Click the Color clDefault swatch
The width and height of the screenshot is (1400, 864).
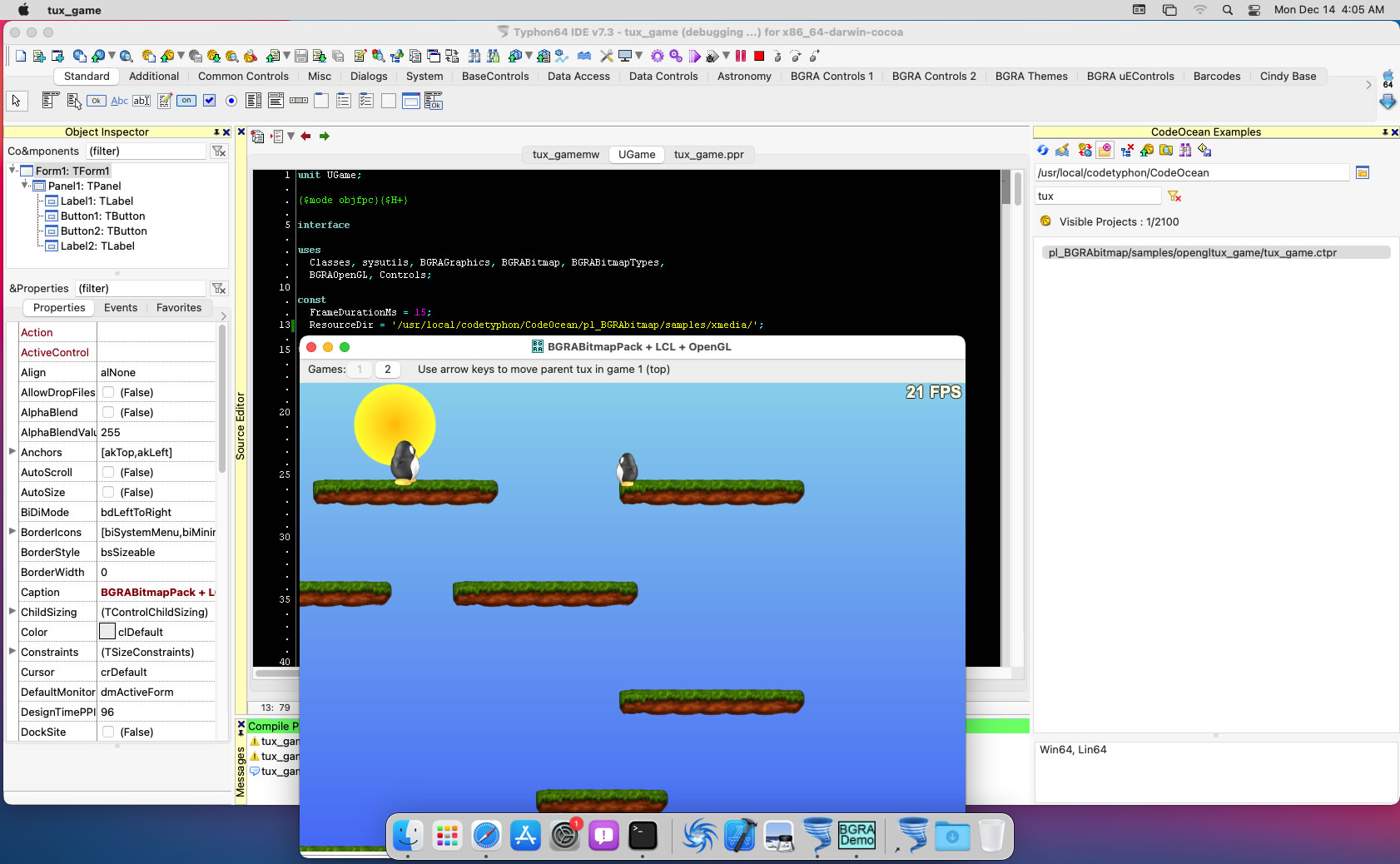[x=107, y=632]
